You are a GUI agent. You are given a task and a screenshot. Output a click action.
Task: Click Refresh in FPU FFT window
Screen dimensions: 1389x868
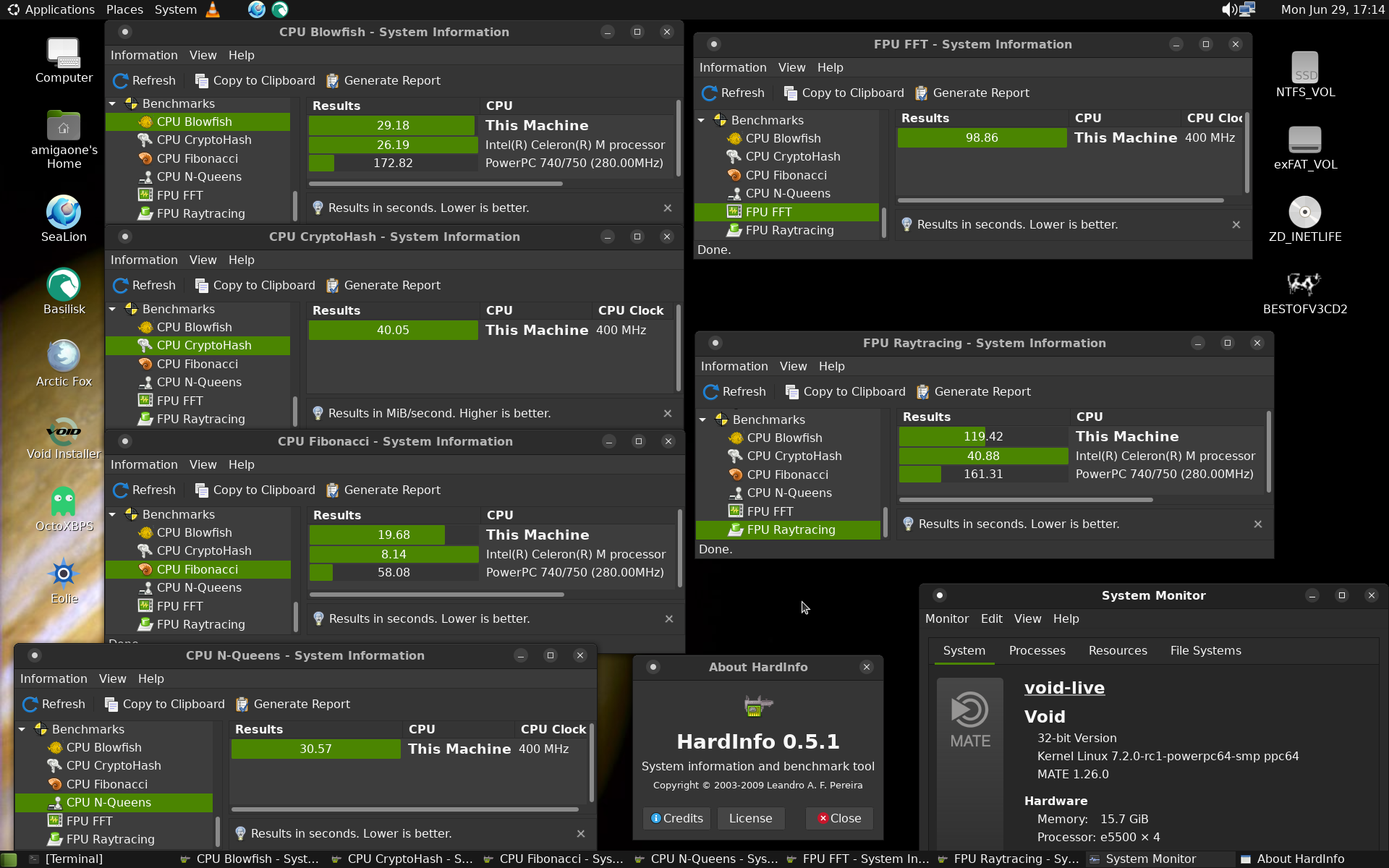tap(734, 93)
